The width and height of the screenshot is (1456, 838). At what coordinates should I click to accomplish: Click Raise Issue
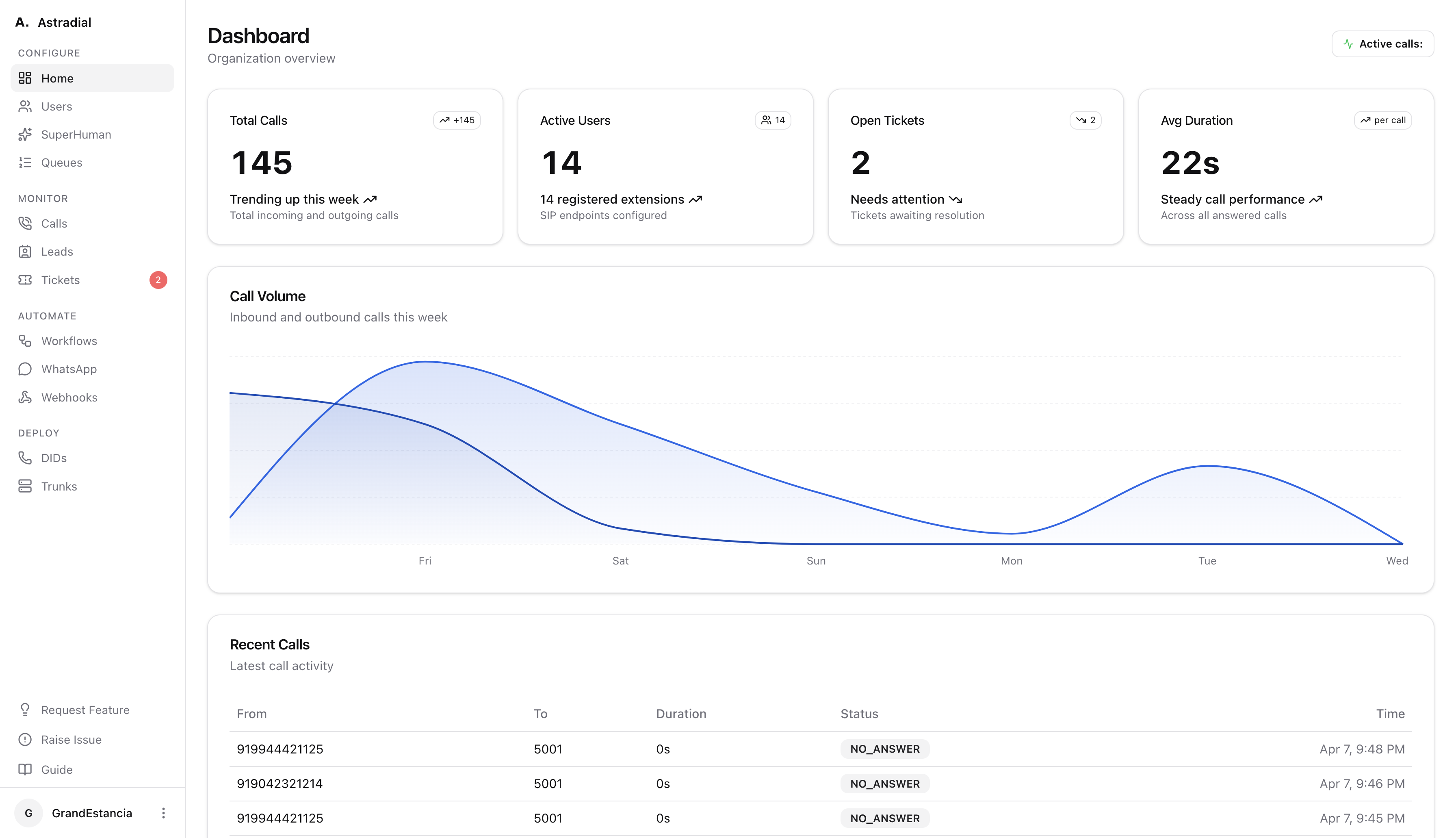click(x=71, y=739)
